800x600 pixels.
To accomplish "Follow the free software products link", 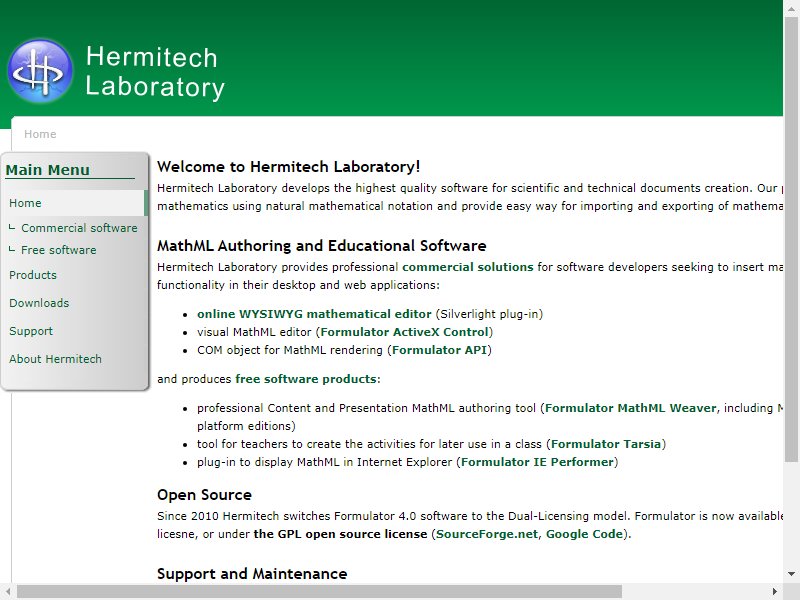I will (x=306, y=379).
